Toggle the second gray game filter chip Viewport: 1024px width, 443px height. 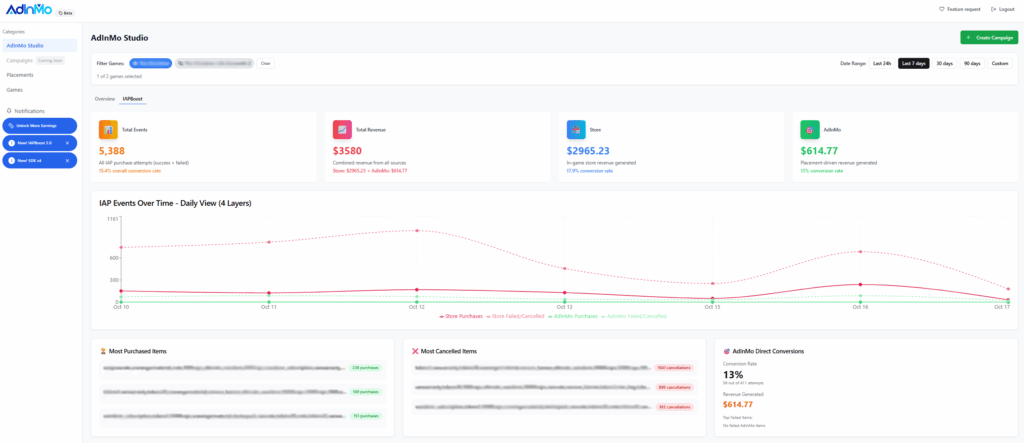[x=214, y=63]
